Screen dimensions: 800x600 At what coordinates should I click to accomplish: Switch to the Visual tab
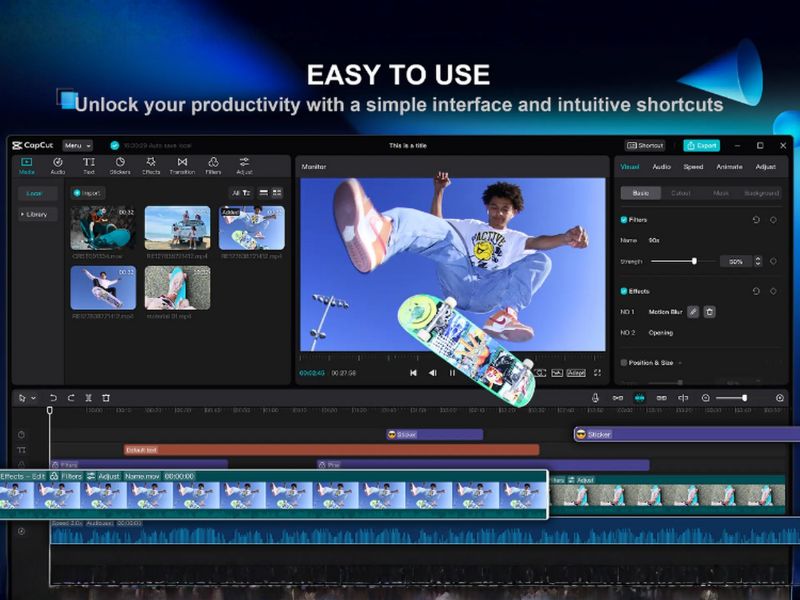[630, 167]
